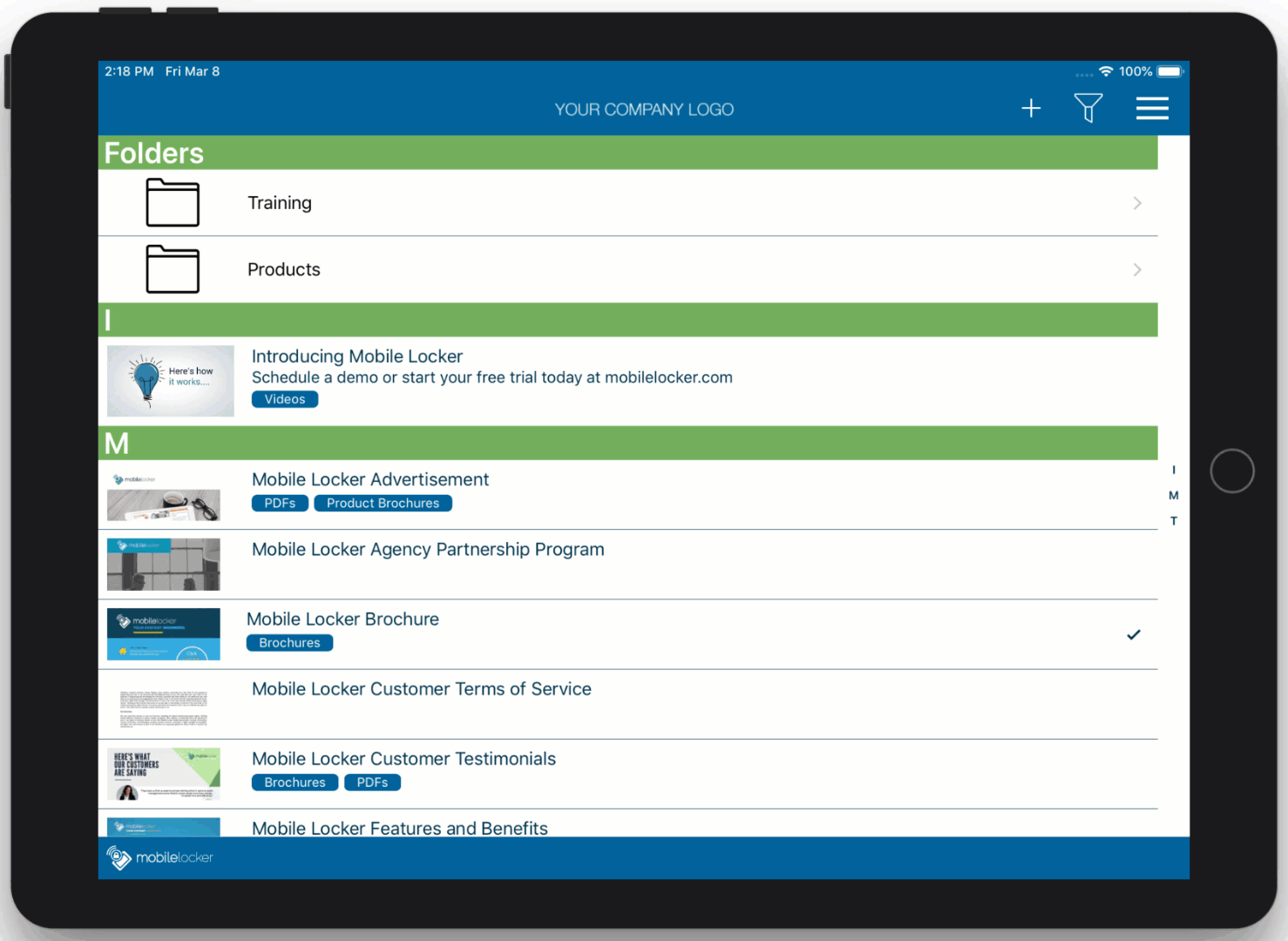This screenshot has width=1288, height=941.
Task: Click the Folders section header
Action: 628,152
